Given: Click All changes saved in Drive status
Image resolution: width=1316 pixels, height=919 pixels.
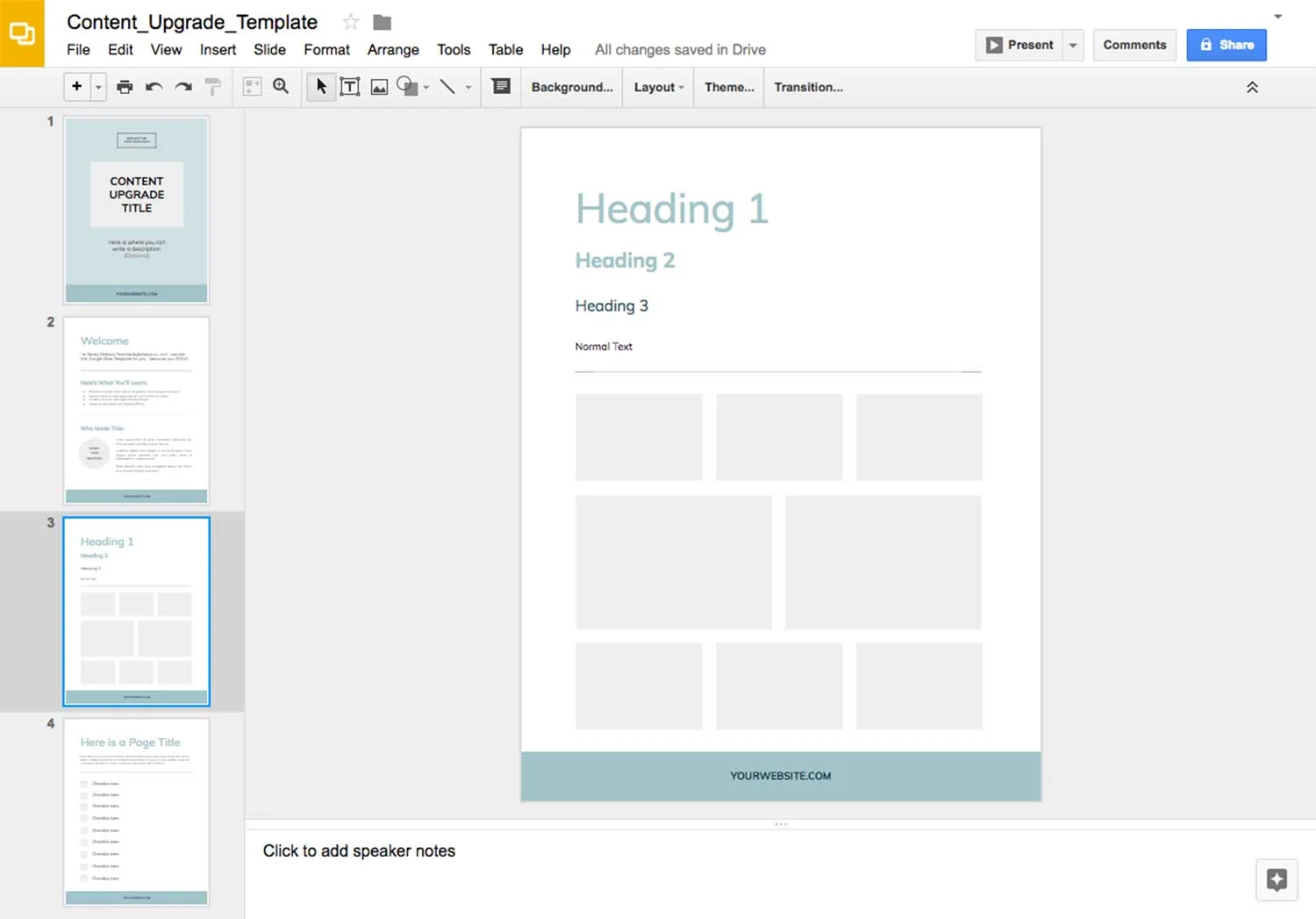Looking at the screenshot, I should coord(680,50).
